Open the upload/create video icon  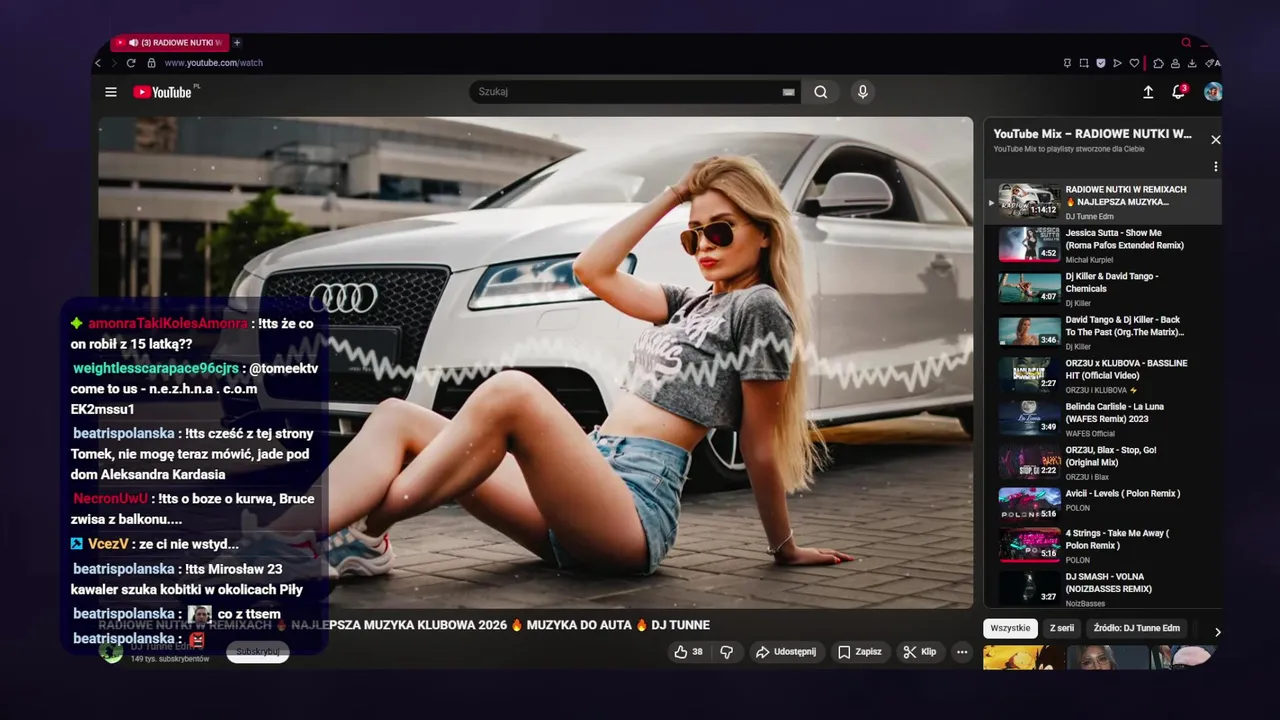1148,92
